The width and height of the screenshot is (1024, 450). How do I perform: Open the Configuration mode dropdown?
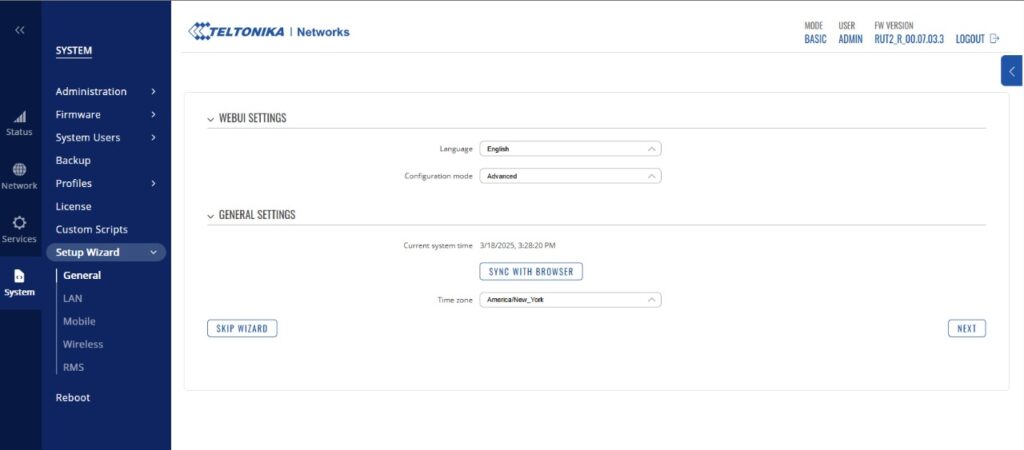[570, 176]
